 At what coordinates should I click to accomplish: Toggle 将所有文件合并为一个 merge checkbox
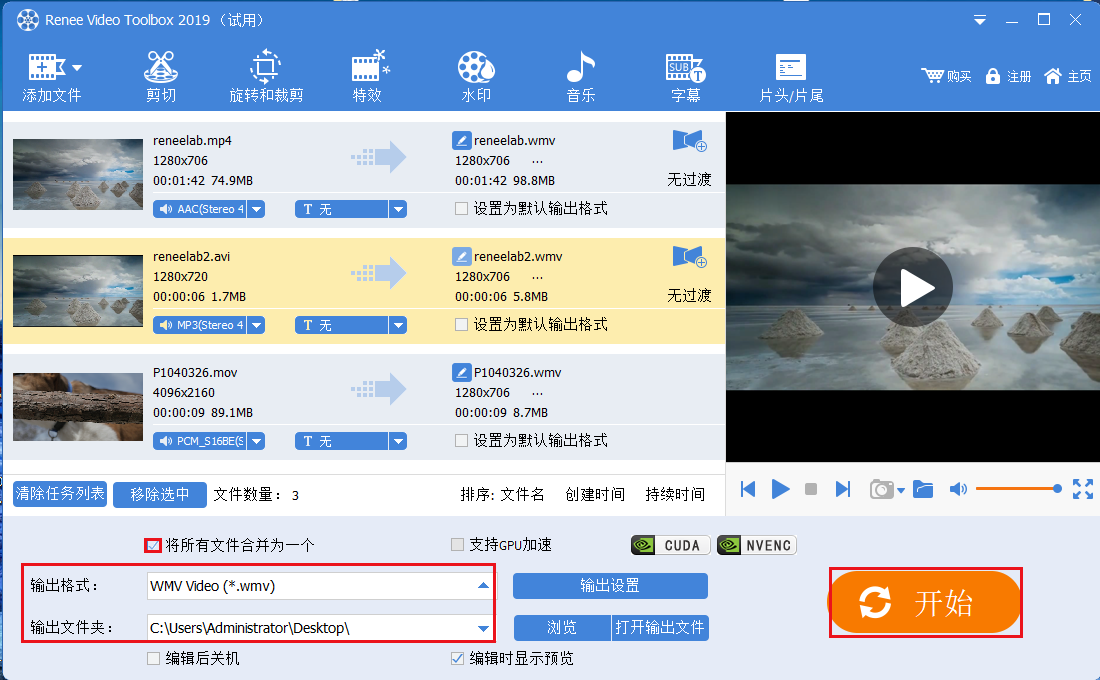pyautogui.click(x=153, y=545)
